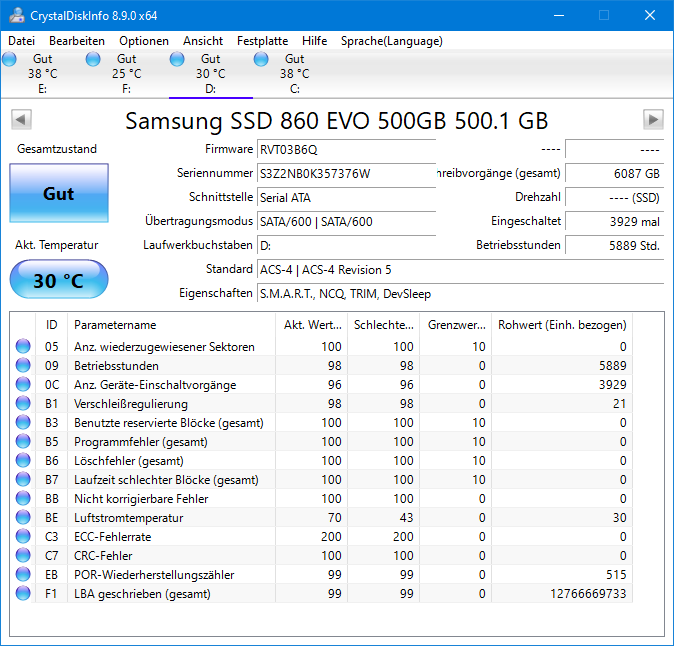The image size is (674, 646).
Task: Select Laufzeit schlechter Blöcke (gesamt) name
Action: 166,479
